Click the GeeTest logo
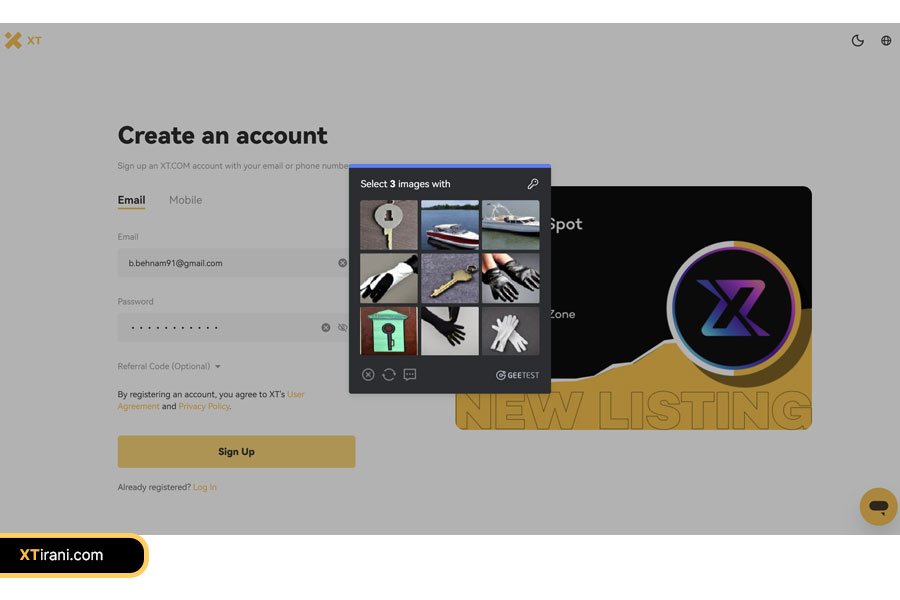This screenshot has width=900, height=600. tap(517, 375)
